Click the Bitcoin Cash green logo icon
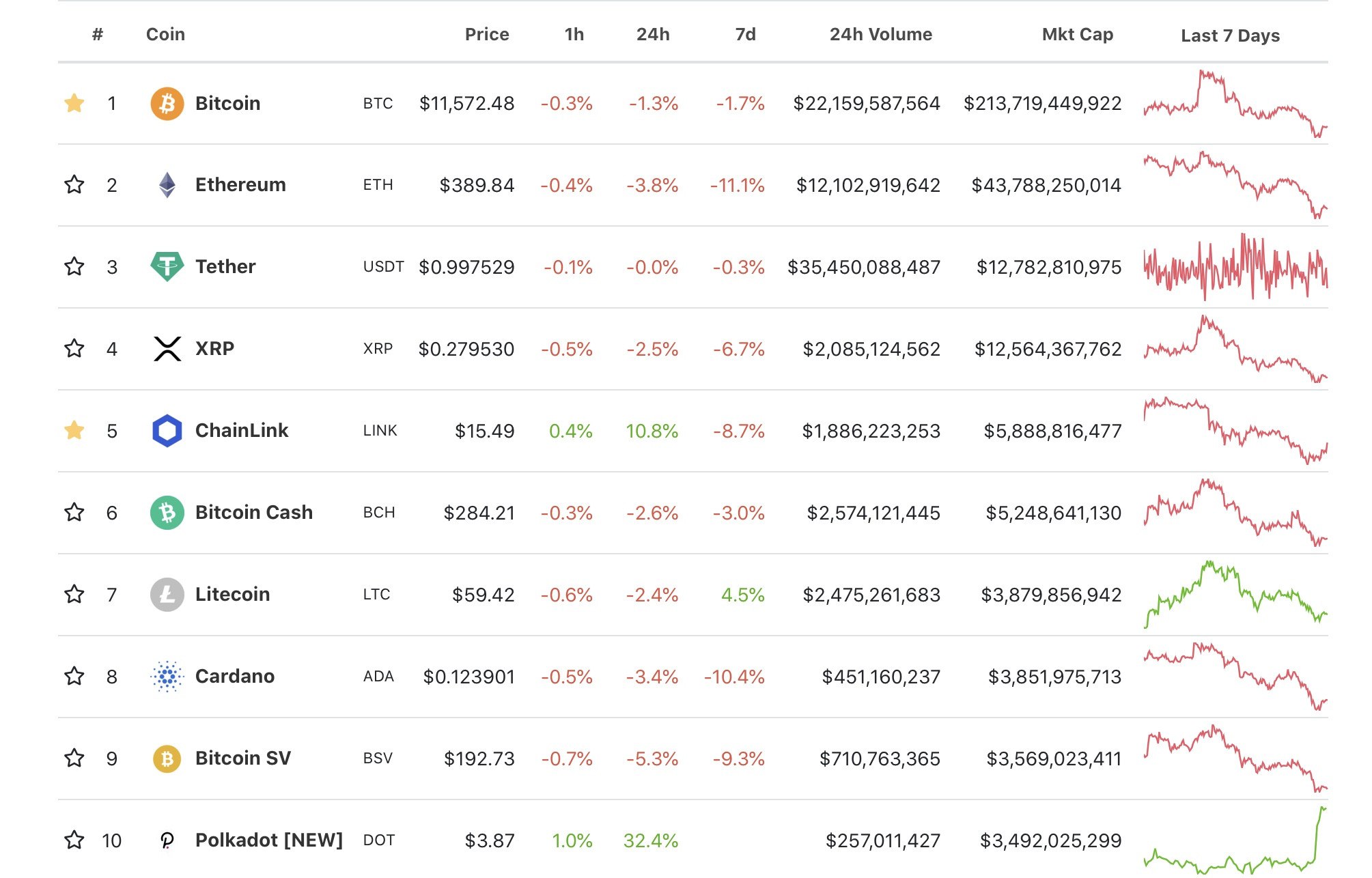 click(167, 513)
